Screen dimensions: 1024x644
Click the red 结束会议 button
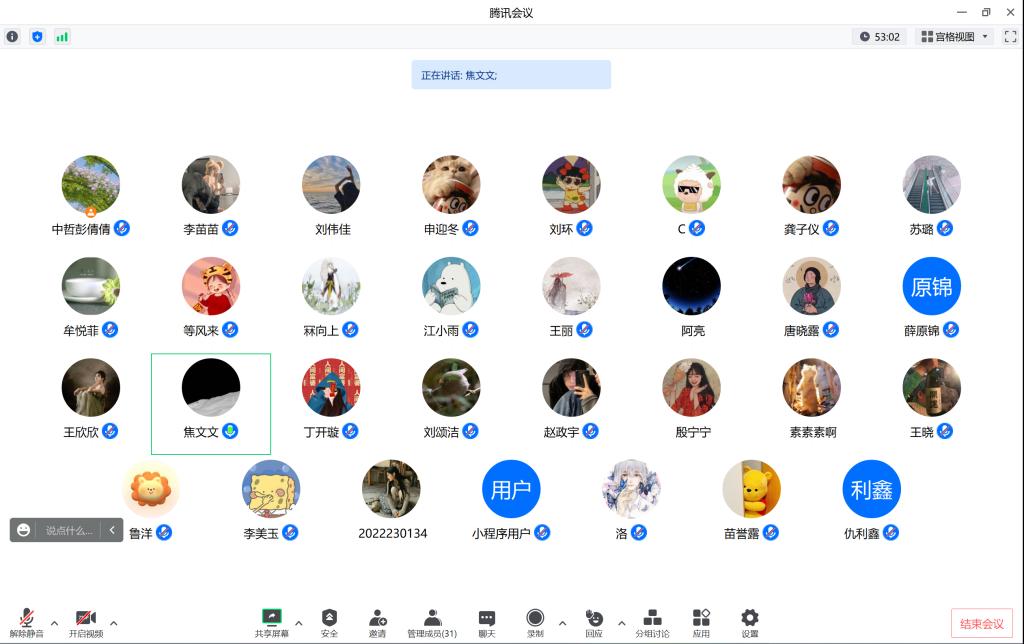(981, 623)
